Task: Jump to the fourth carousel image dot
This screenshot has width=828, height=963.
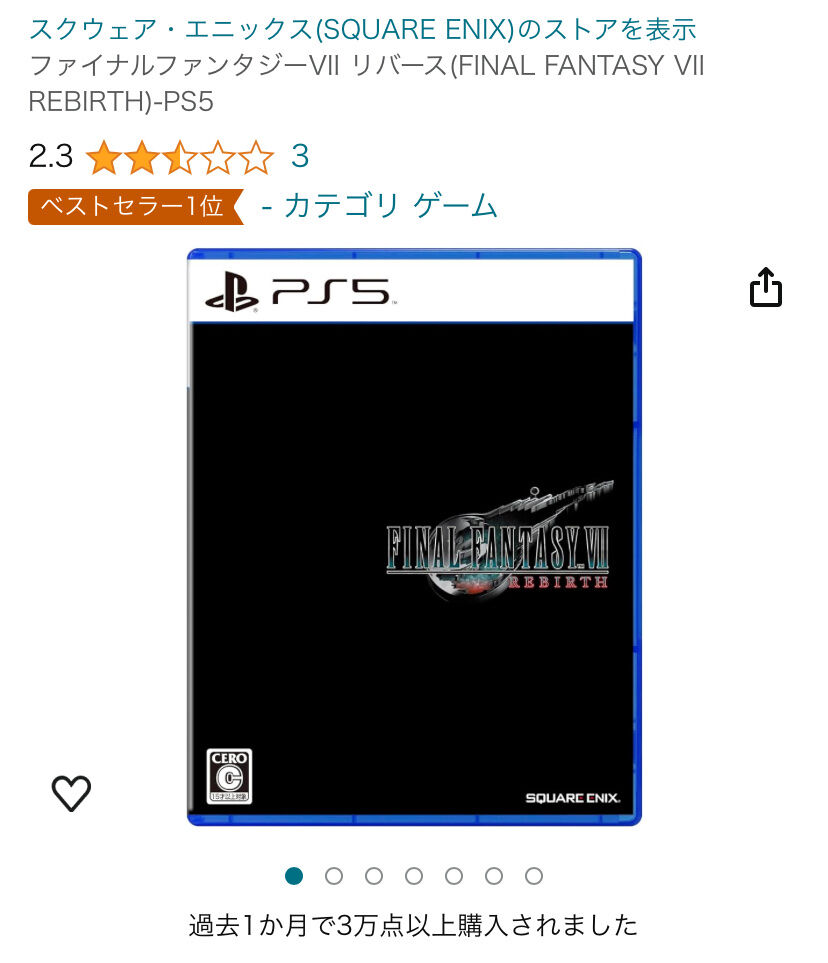Action: (x=414, y=876)
